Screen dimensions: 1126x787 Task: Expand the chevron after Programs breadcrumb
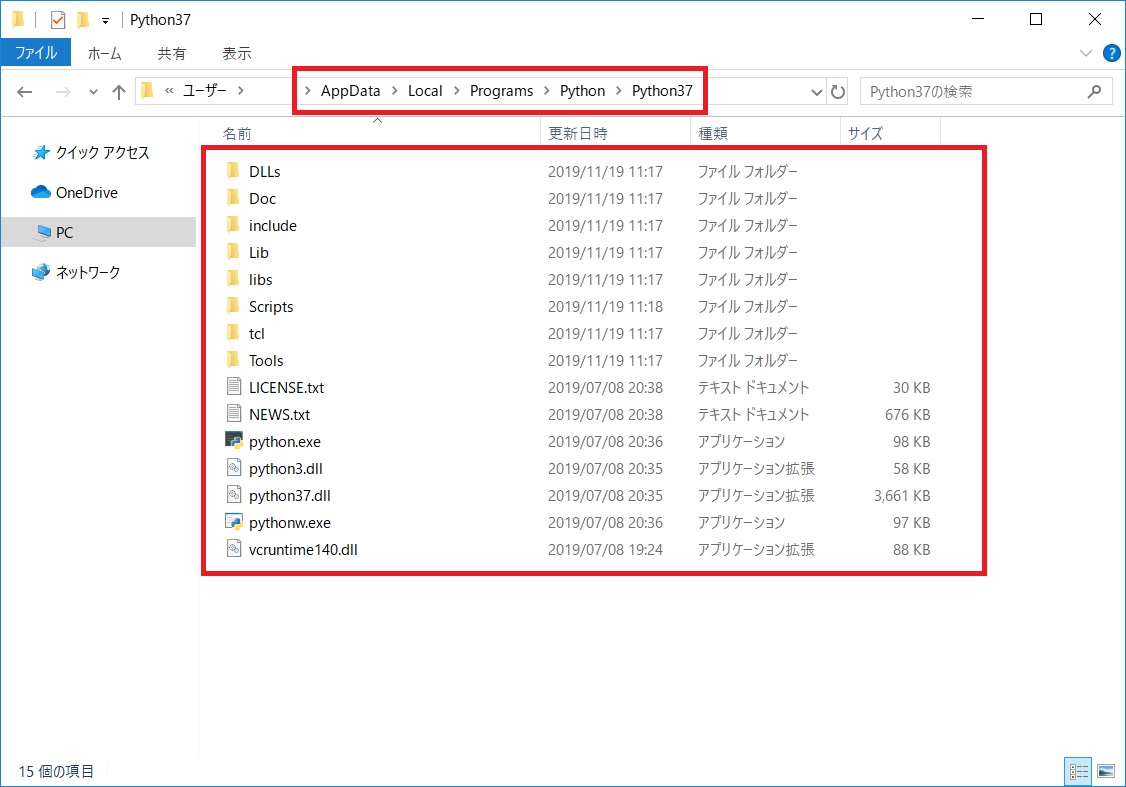pyautogui.click(x=546, y=91)
